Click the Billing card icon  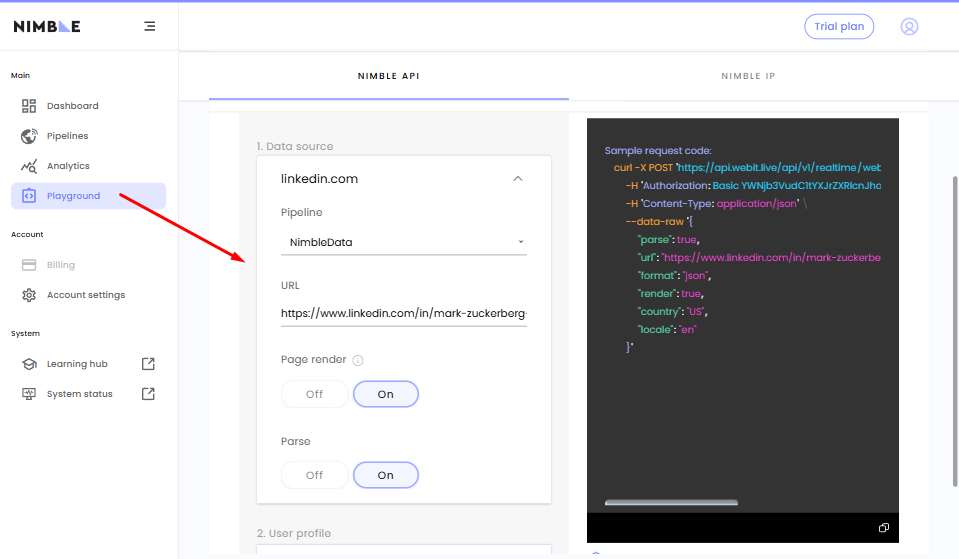[29, 265]
